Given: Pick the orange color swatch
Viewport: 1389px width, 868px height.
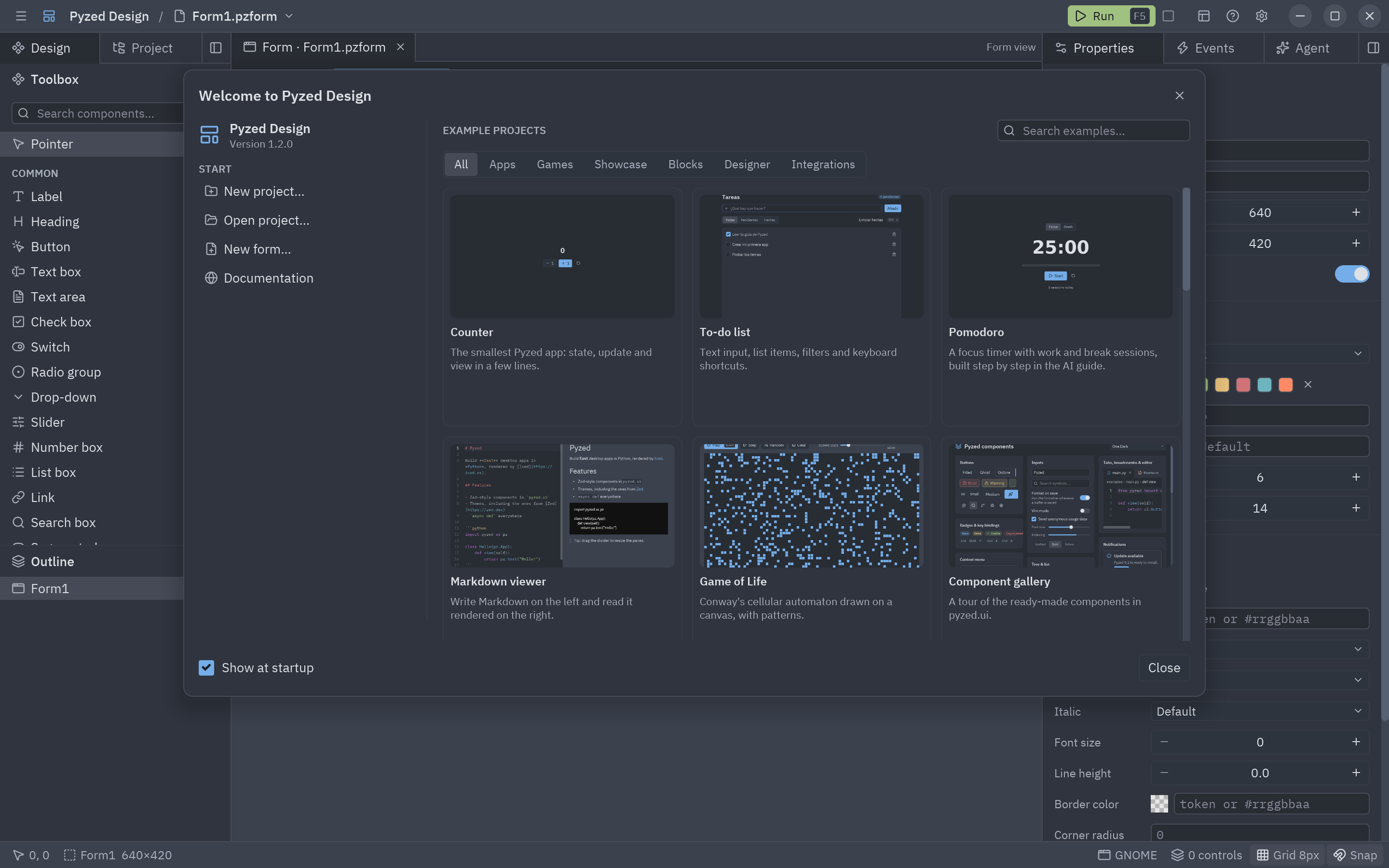Looking at the screenshot, I should (1286, 385).
